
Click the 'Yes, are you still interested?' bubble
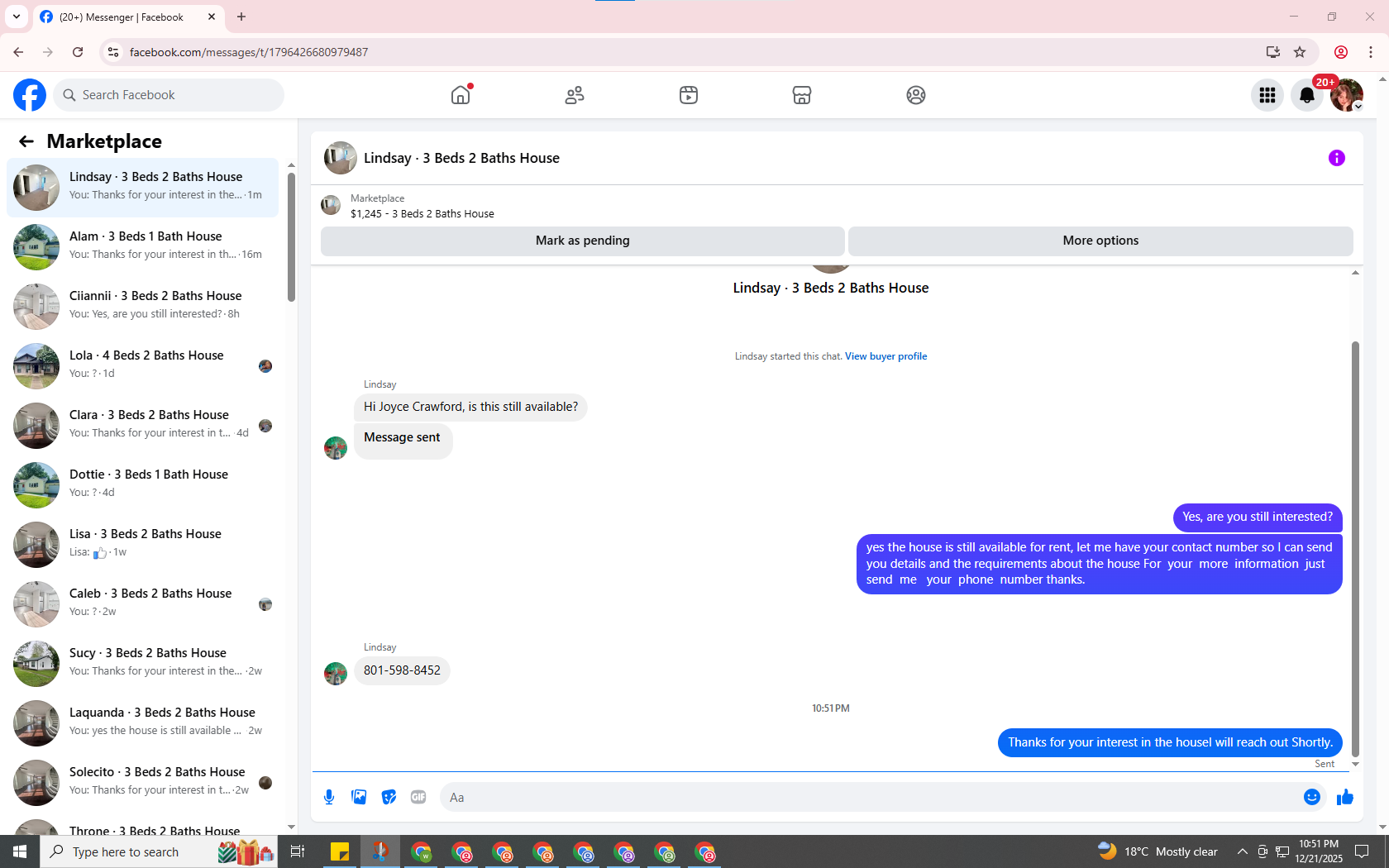(x=1258, y=517)
